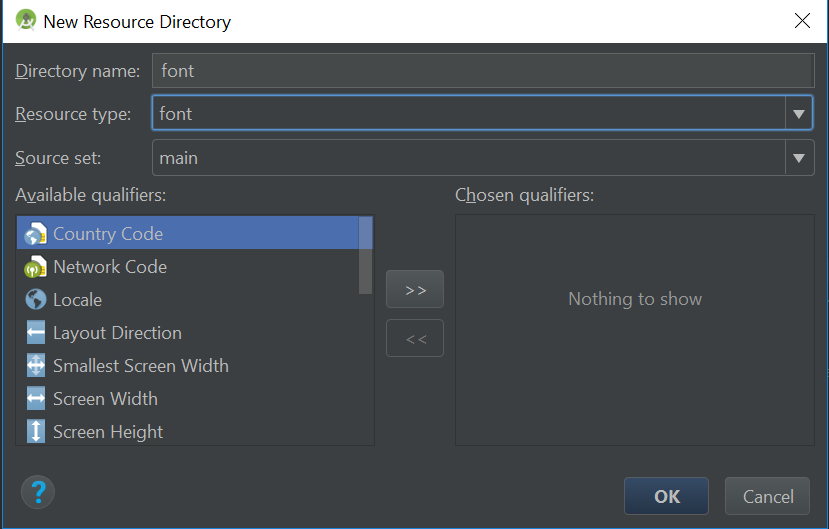Click the Screen Height icon
Screen dimensions: 829x529
pos(36,432)
